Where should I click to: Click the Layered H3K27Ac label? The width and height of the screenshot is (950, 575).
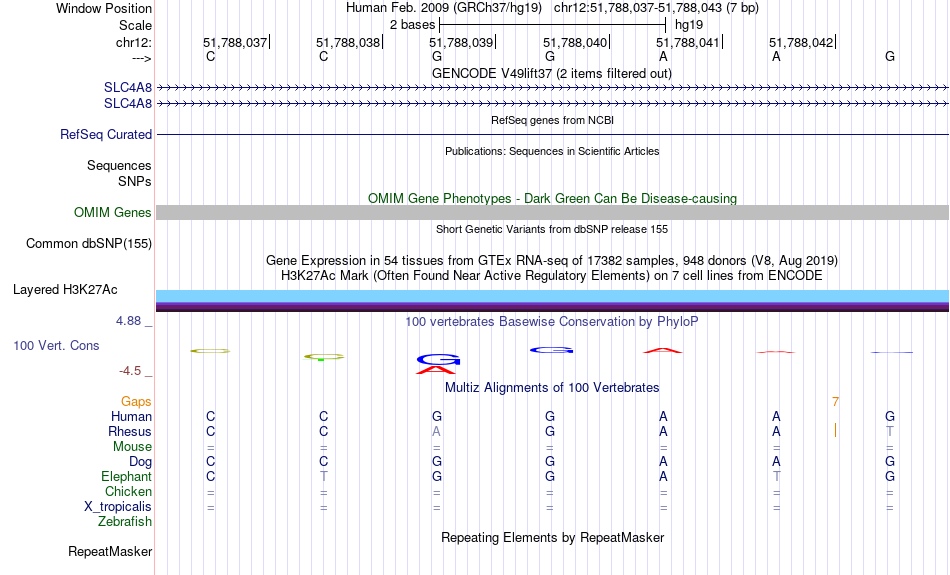65,290
